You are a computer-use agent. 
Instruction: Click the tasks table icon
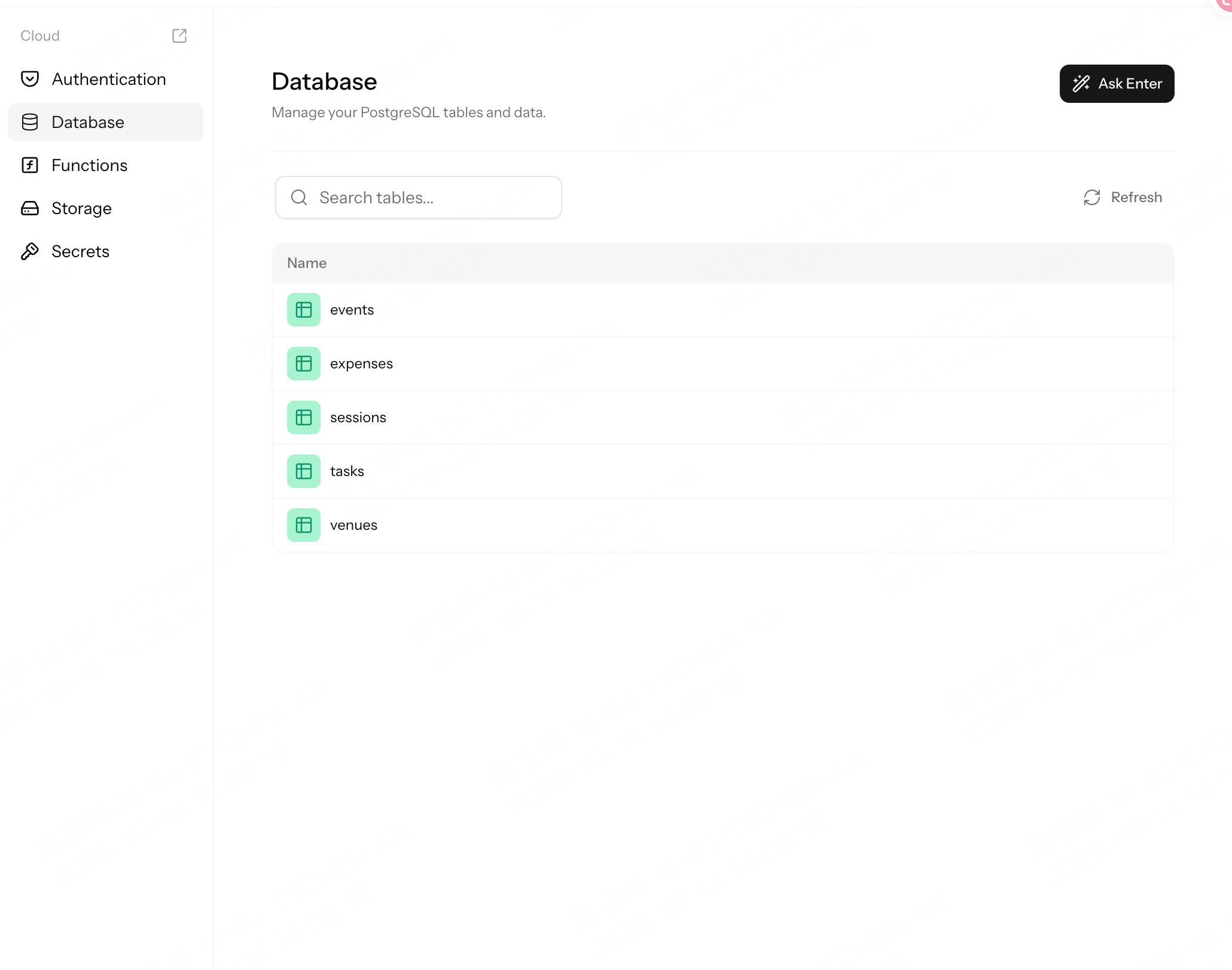tap(304, 471)
